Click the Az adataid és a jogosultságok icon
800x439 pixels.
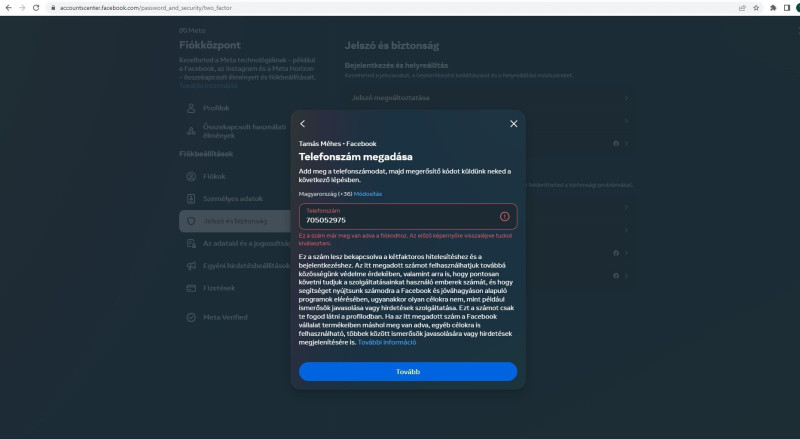191,243
